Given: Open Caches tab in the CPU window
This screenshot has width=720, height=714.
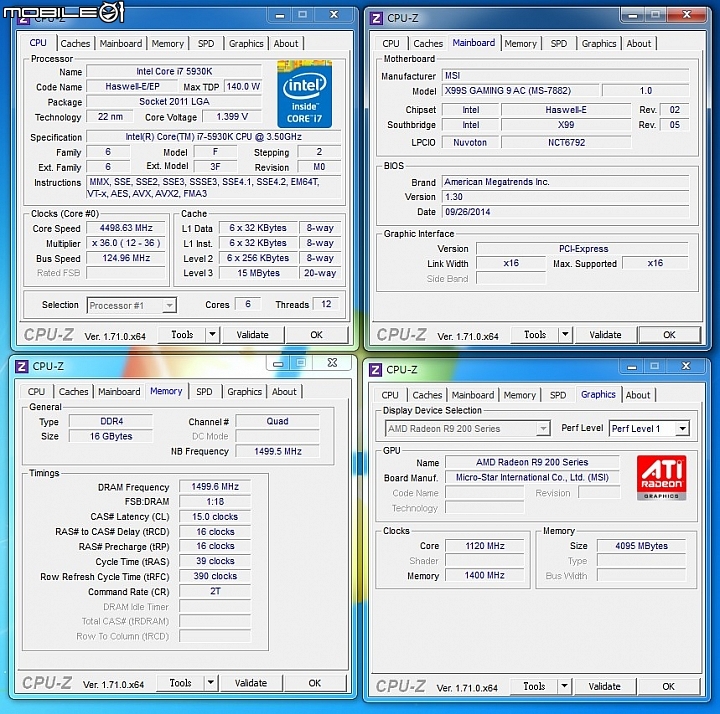Looking at the screenshot, I should 75,44.
